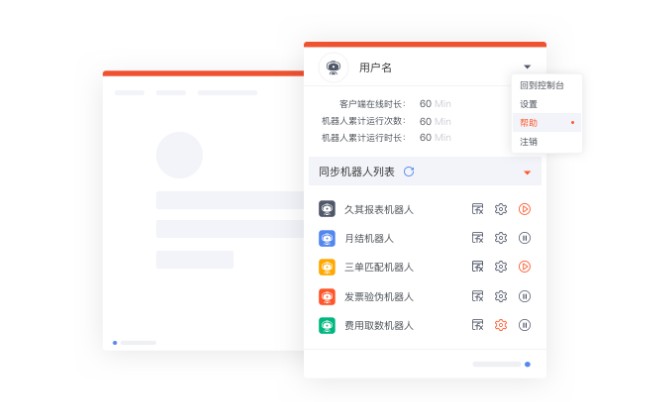The height and width of the screenshot is (402, 671).
Task: Click the 久其报表机器人 robot icon
Action: [327, 209]
